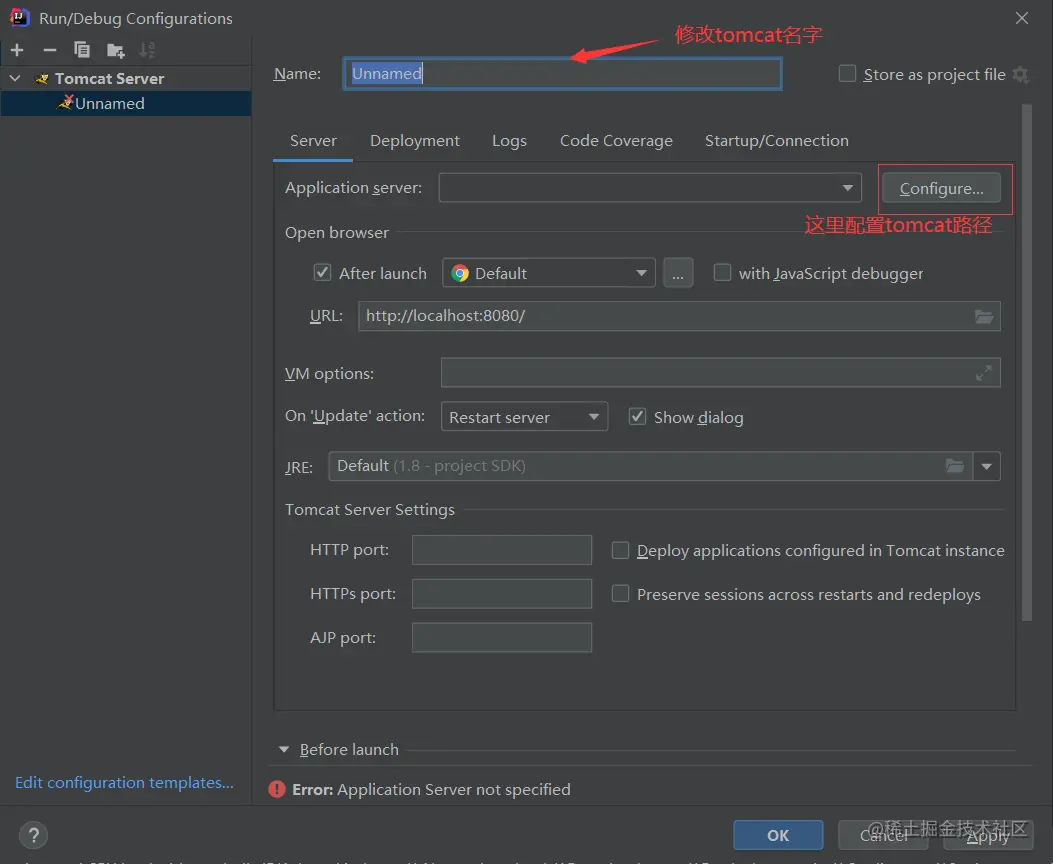This screenshot has height=864, width=1053.
Task: Browse for URL using folder icon
Action: (x=984, y=316)
